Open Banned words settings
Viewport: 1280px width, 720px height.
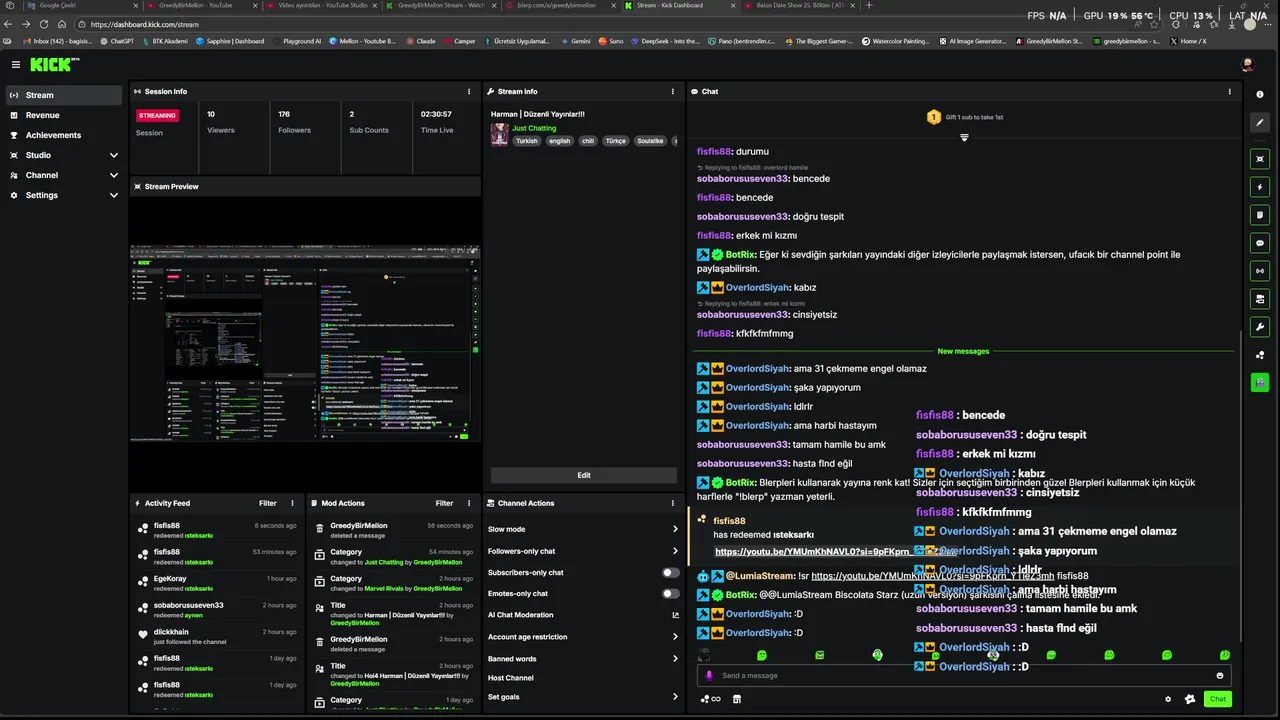pyautogui.click(x=583, y=658)
